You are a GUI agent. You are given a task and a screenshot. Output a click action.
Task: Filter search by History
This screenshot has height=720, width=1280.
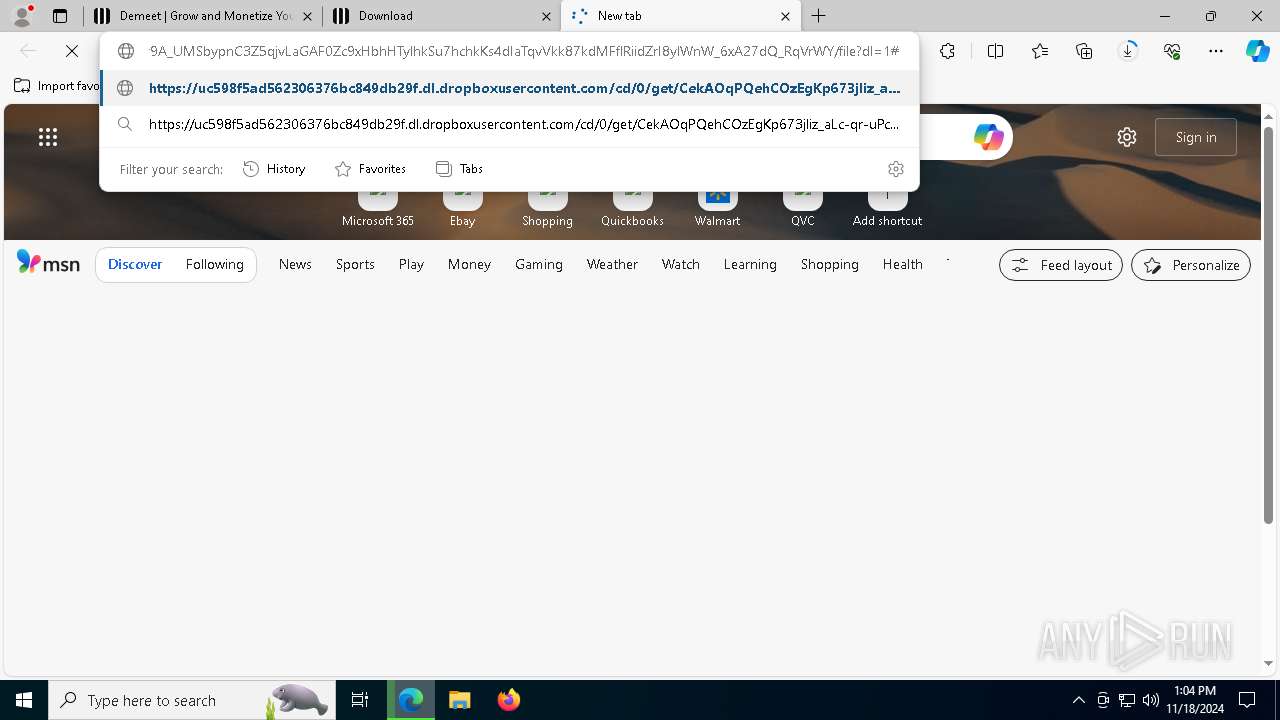[274, 169]
